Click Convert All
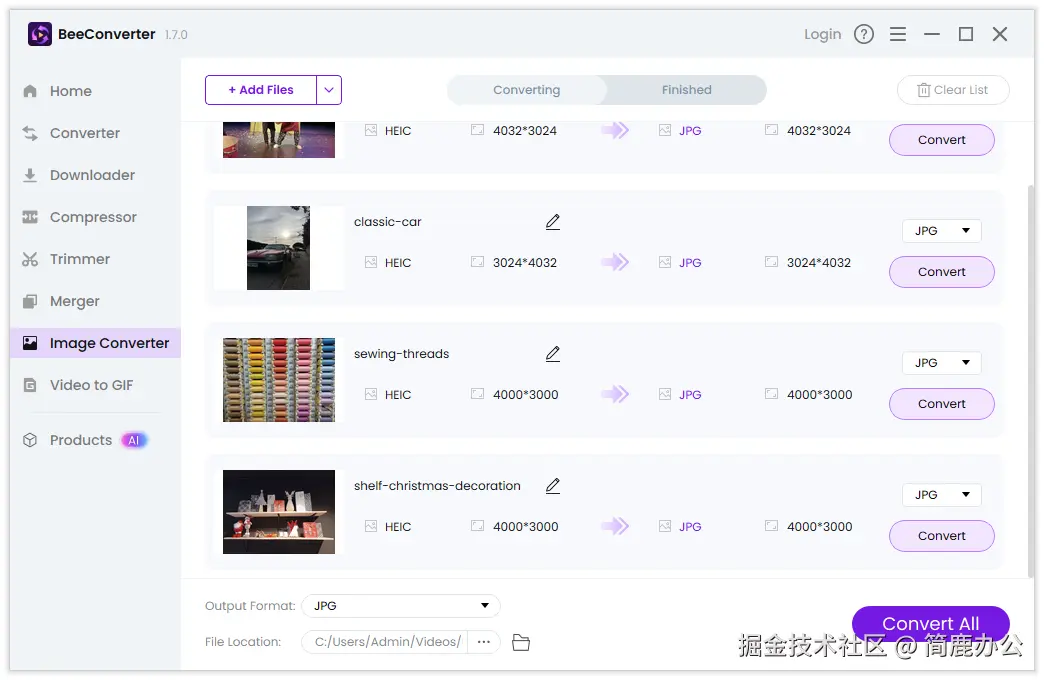The width and height of the screenshot is (1044, 680). point(930,622)
